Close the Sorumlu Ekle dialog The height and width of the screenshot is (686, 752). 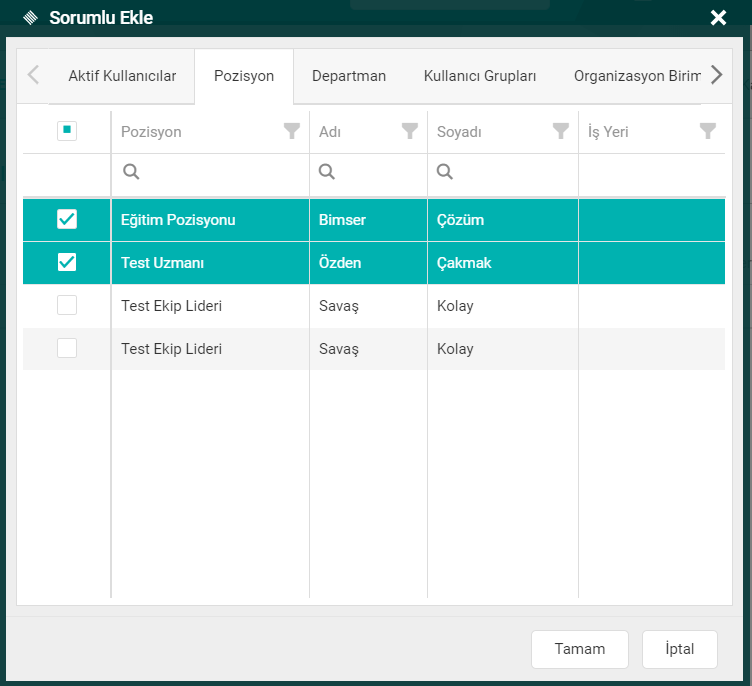click(x=717, y=18)
